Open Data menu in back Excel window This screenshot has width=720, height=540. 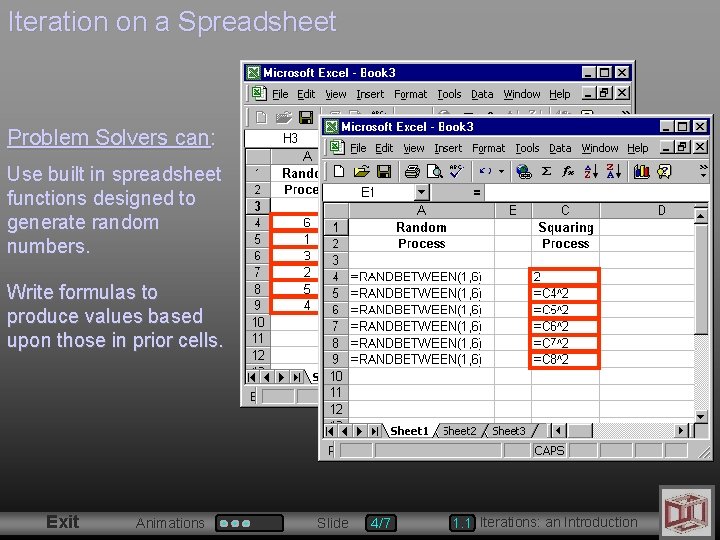click(482, 94)
